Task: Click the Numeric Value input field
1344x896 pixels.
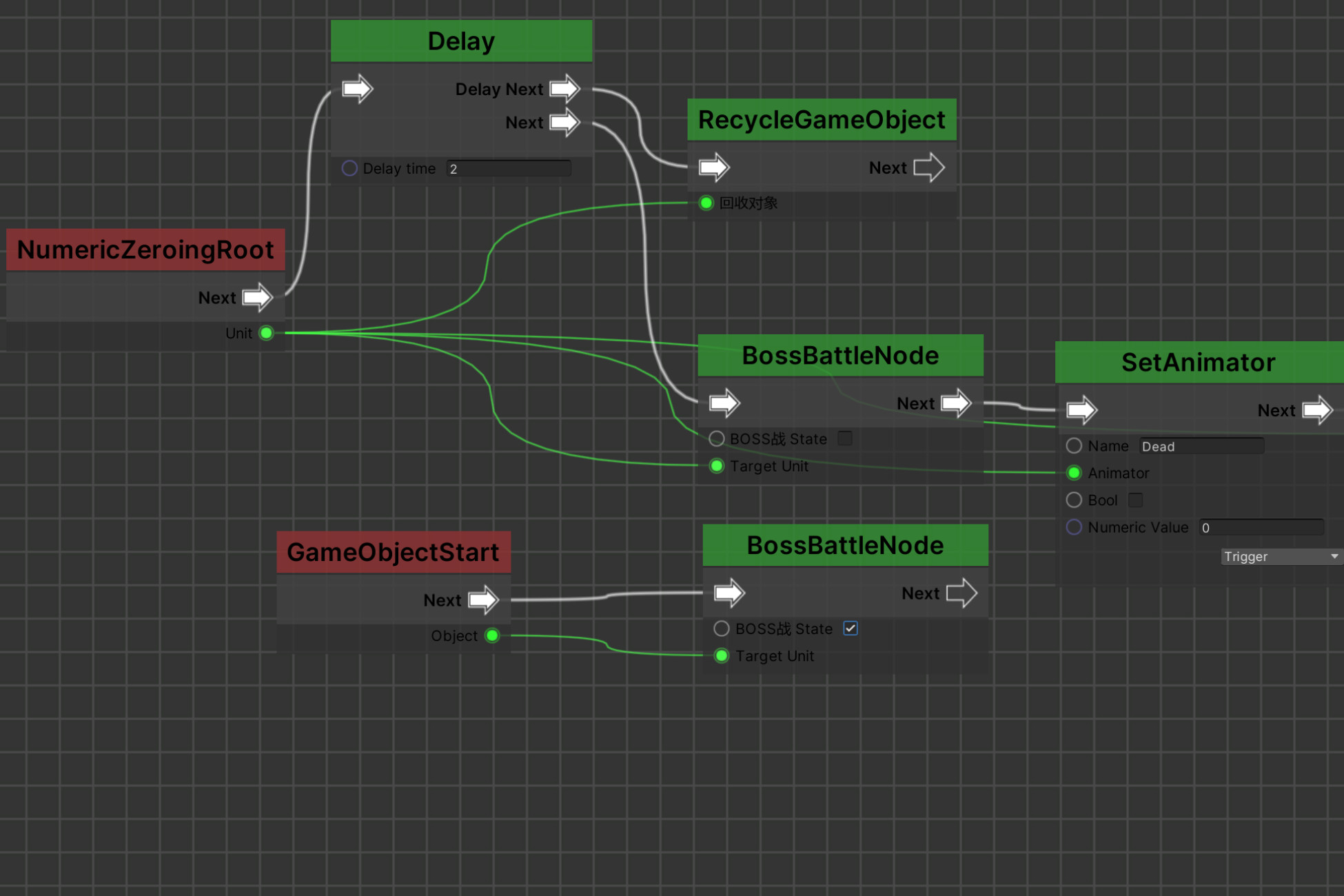Action: click(1261, 527)
